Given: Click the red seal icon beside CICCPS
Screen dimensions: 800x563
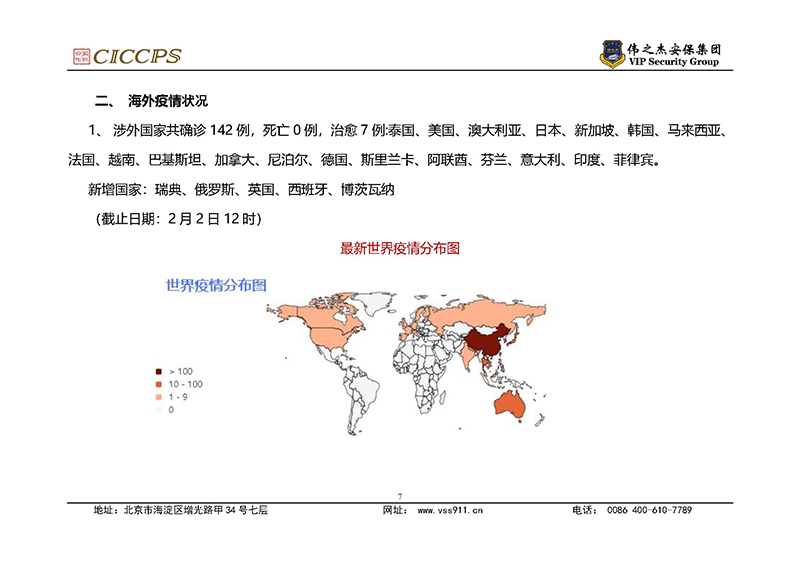Looking at the screenshot, I should pos(80,55).
